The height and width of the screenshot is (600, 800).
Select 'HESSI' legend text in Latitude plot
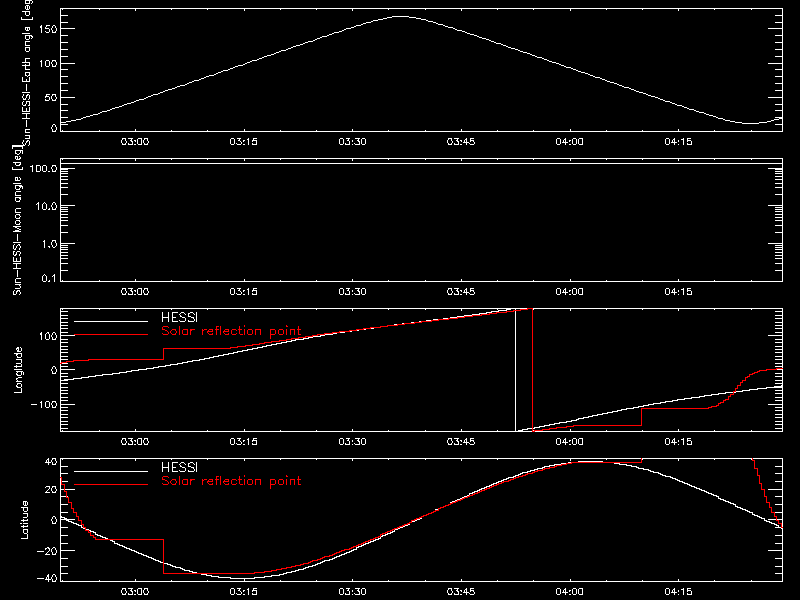[179, 467]
